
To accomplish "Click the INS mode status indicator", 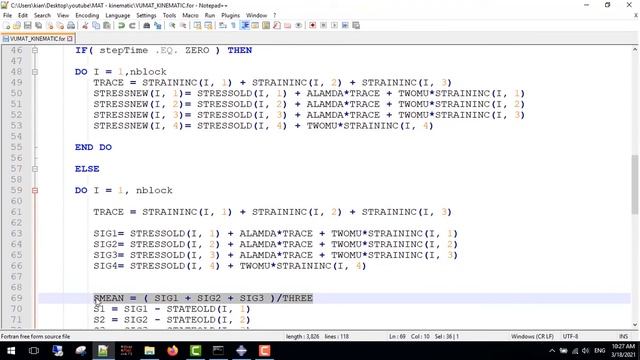I will (623, 336).
